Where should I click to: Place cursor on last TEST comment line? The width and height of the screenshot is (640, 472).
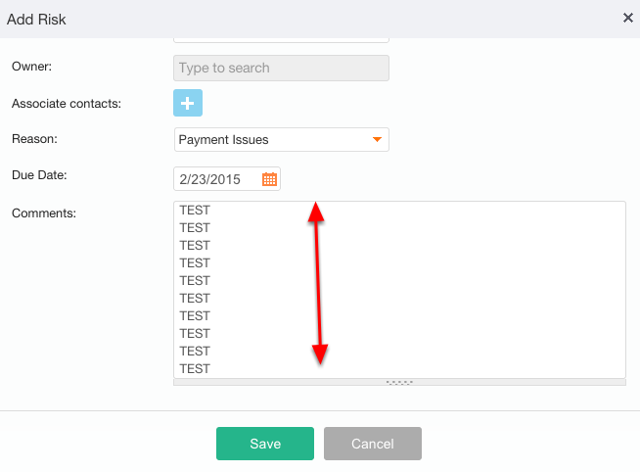pos(195,369)
